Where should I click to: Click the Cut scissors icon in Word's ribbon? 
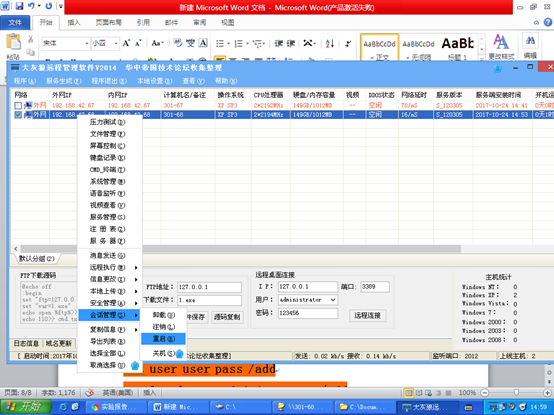pyautogui.click(x=31, y=39)
